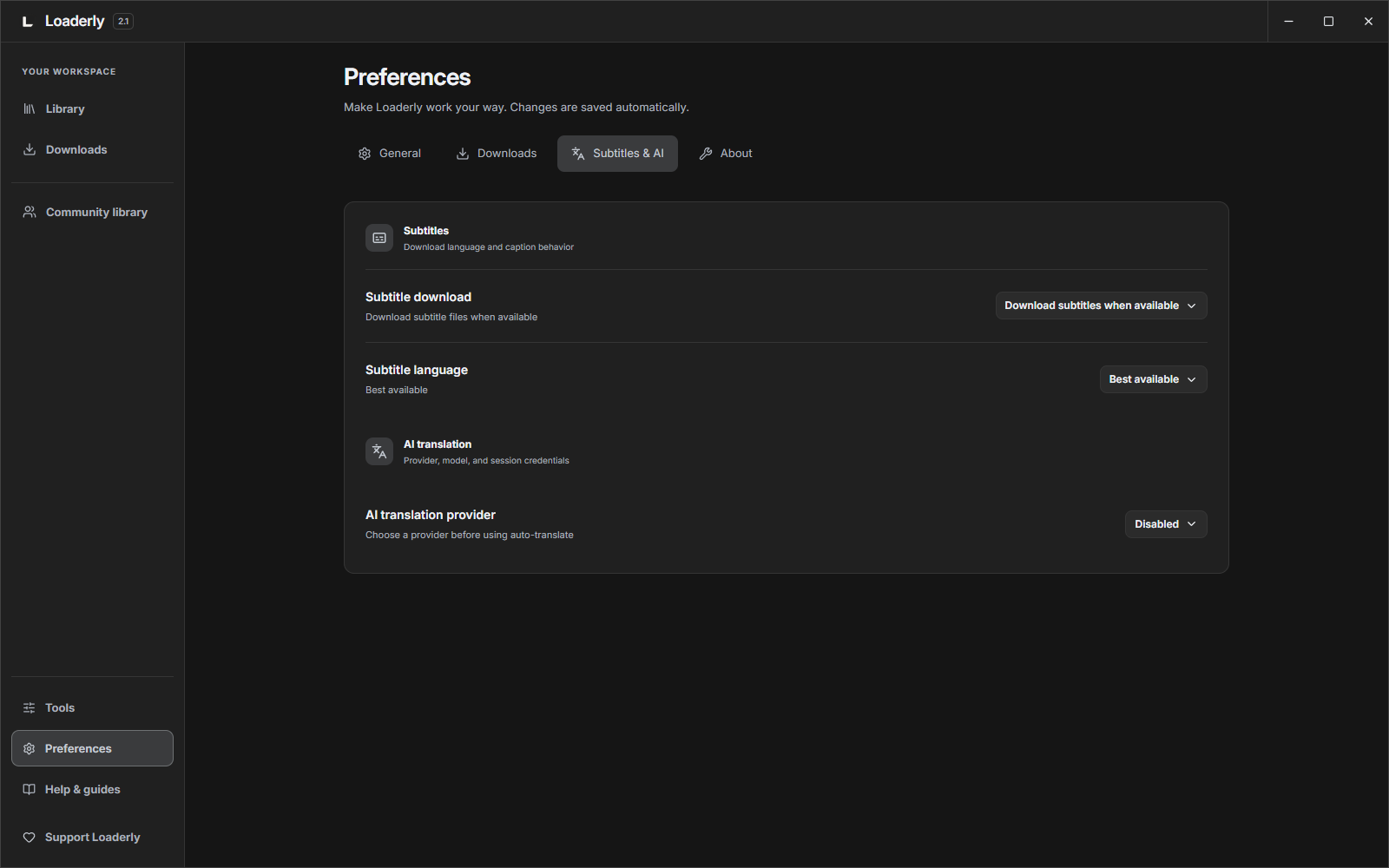The image size is (1389, 868).
Task: Click the Tools sliders icon
Action: (29, 707)
